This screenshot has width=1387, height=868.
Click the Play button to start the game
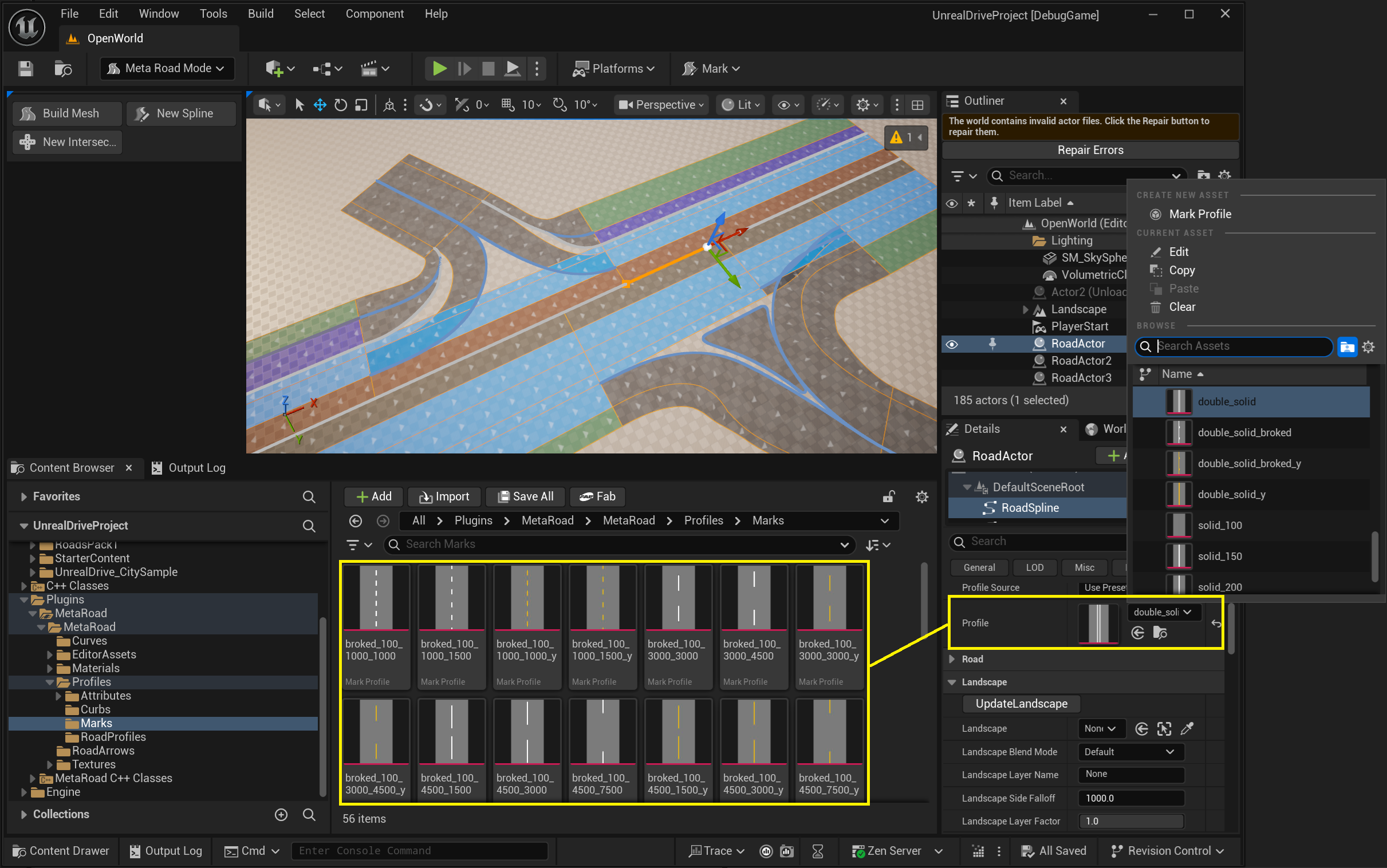tap(440, 69)
